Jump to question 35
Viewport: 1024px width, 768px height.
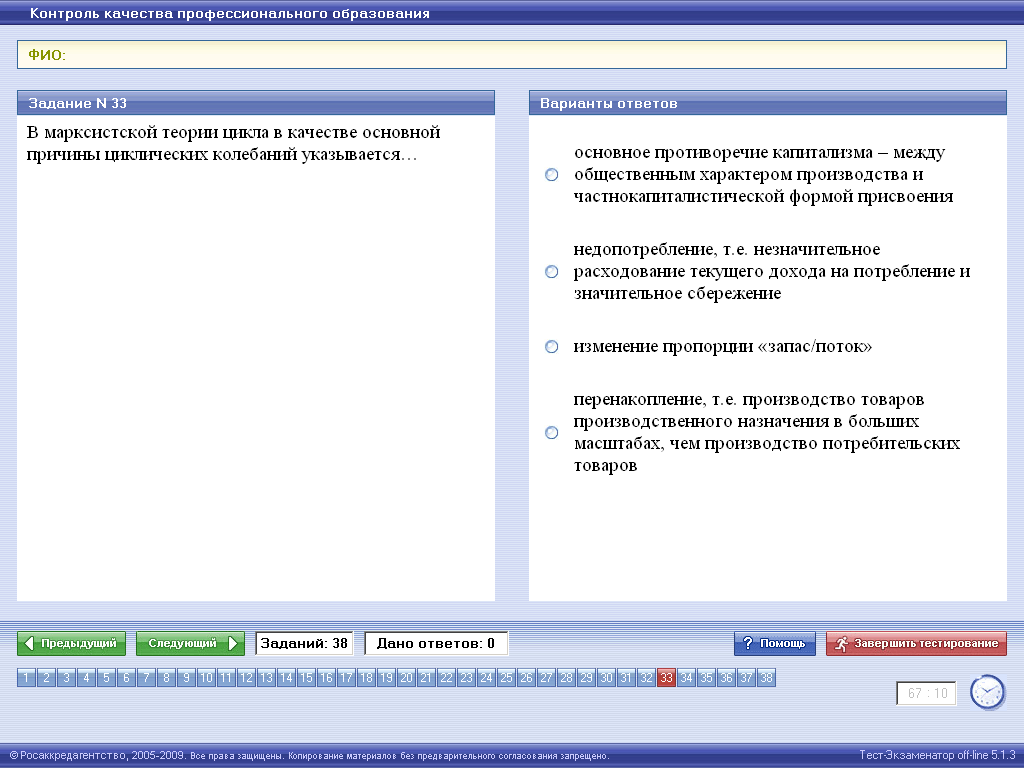tap(707, 678)
